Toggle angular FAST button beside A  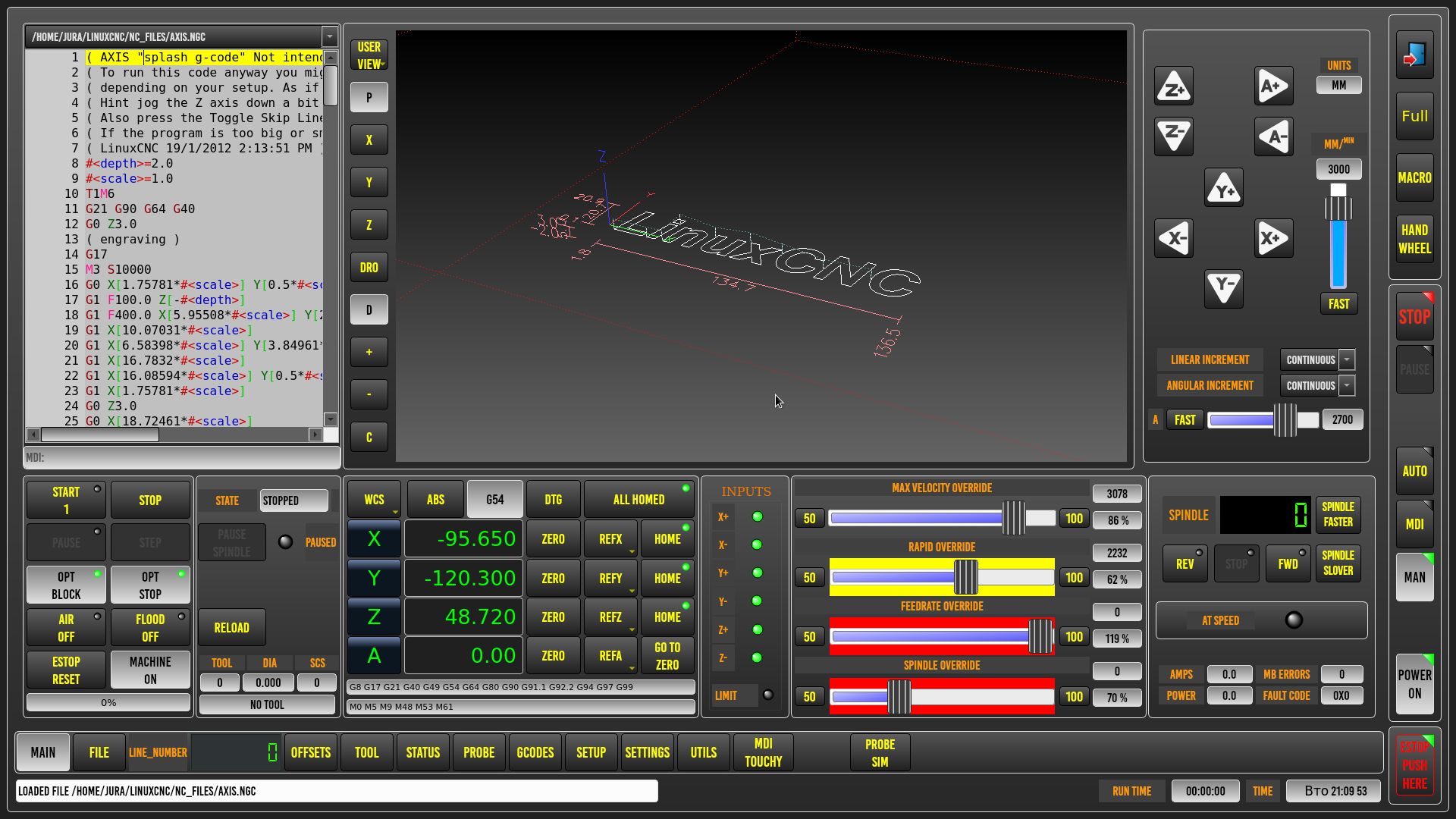coord(1185,419)
